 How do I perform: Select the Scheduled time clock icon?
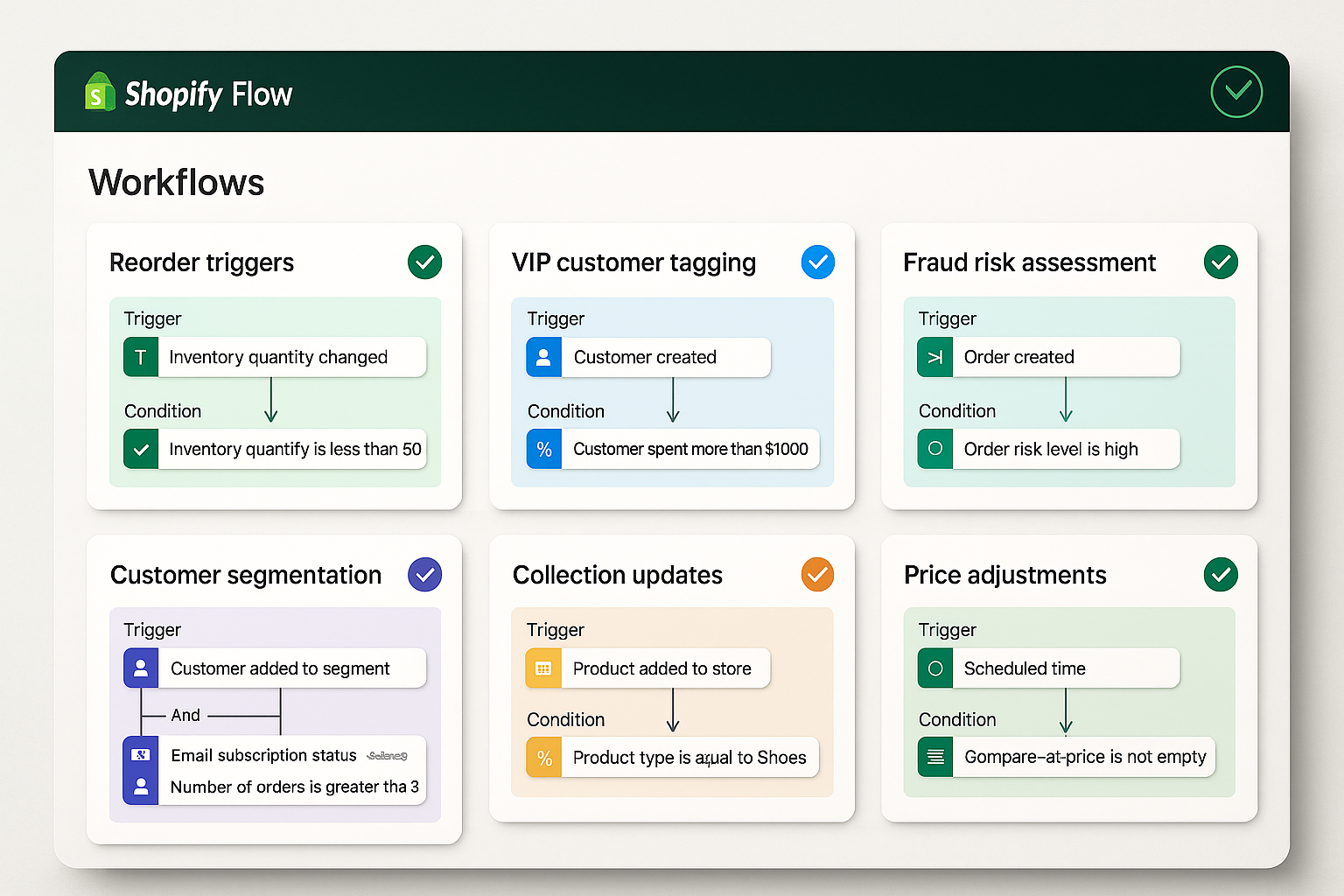934,668
